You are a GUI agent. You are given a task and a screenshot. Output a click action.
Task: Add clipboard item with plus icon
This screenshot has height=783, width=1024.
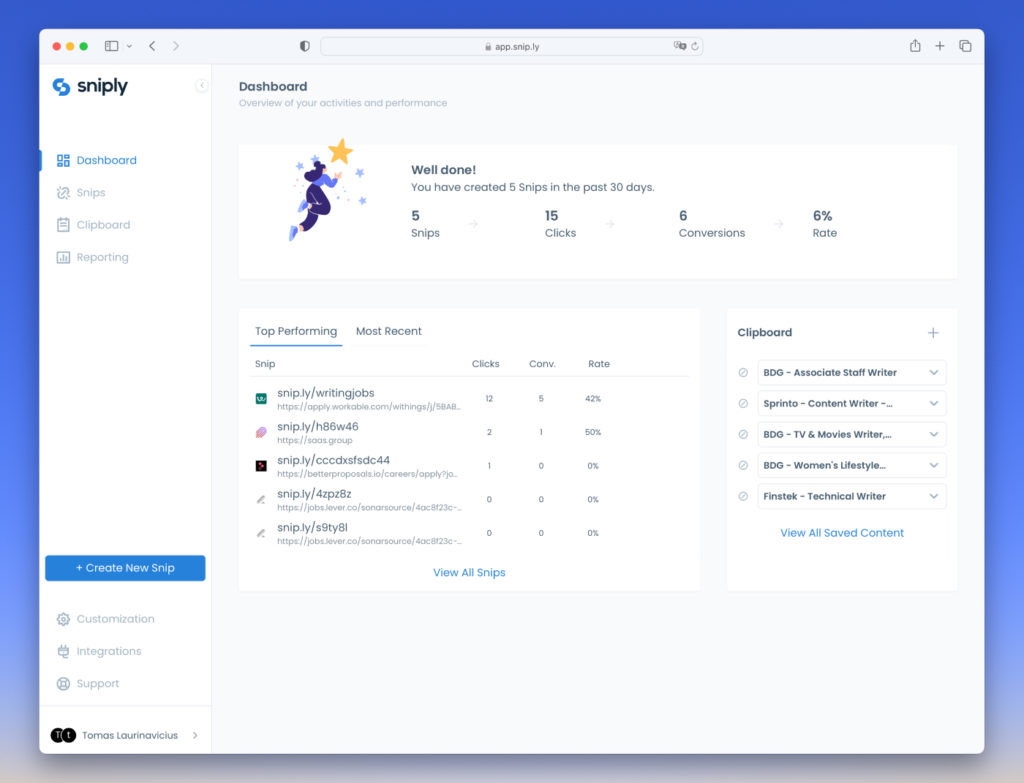(933, 333)
